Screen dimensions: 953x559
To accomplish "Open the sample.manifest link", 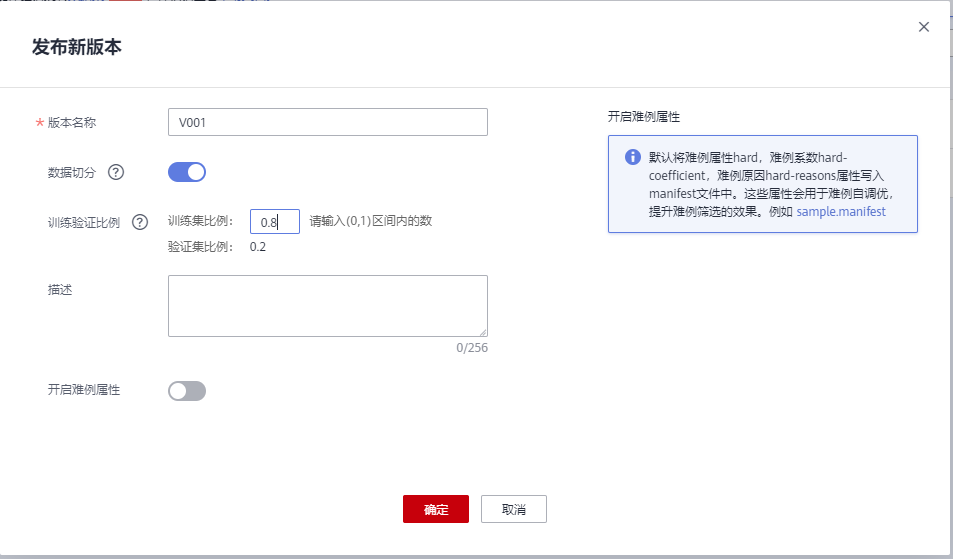I will click(x=841, y=212).
